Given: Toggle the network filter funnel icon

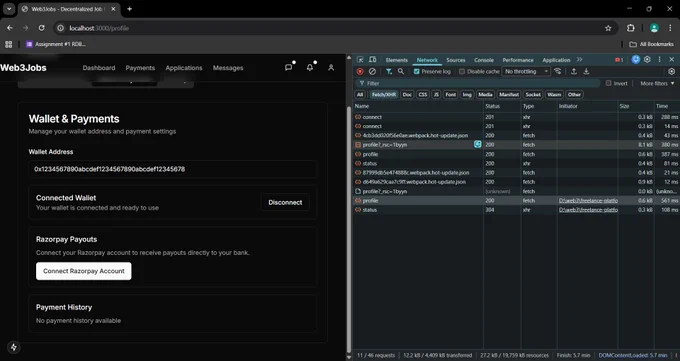Looking at the screenshot, I should 389,72.
